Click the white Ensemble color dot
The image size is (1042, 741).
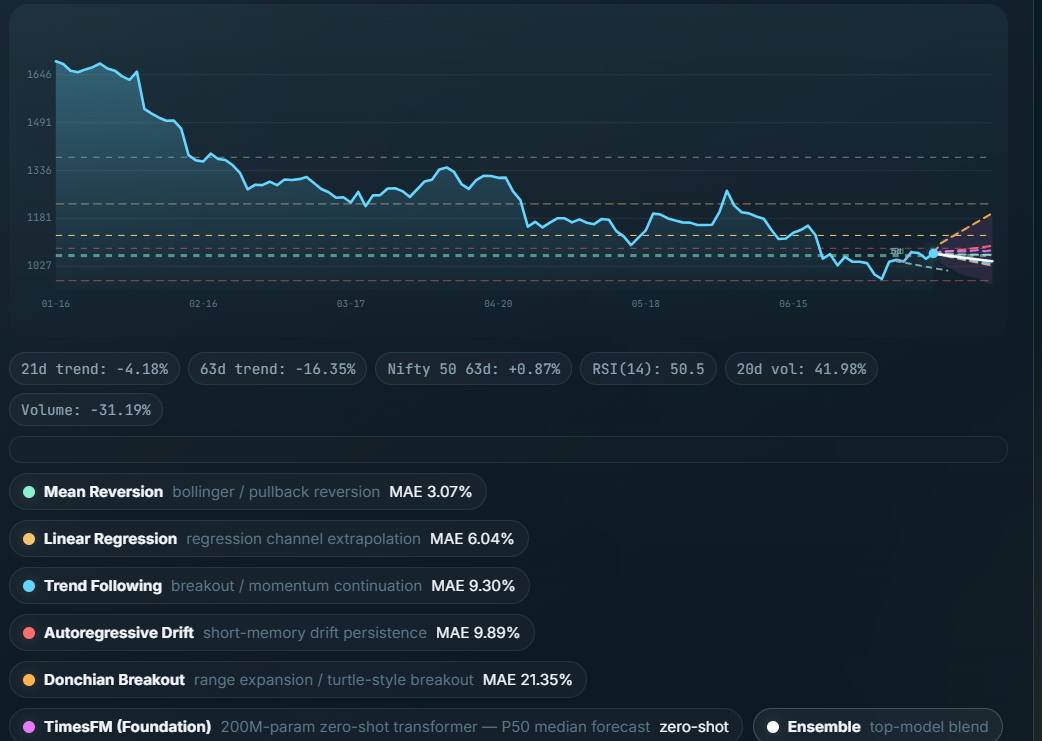(x=773, y=727)
